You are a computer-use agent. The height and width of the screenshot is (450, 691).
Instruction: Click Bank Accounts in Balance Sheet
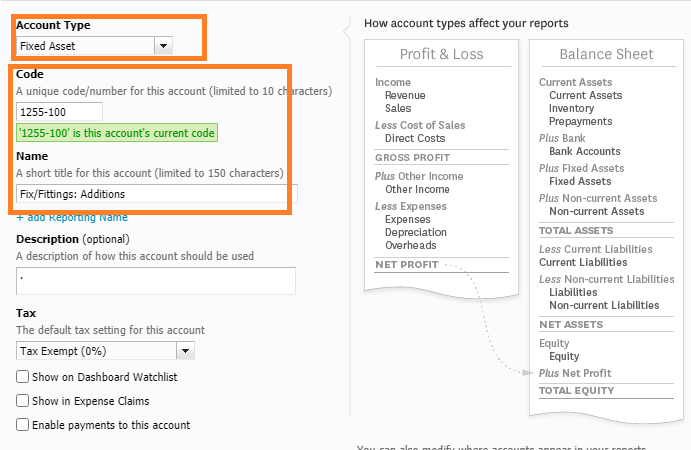pos(585,152)
